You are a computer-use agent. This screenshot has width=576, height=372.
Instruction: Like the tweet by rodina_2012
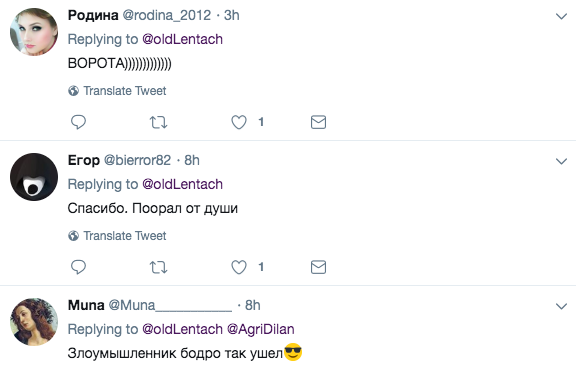point(239,122)
